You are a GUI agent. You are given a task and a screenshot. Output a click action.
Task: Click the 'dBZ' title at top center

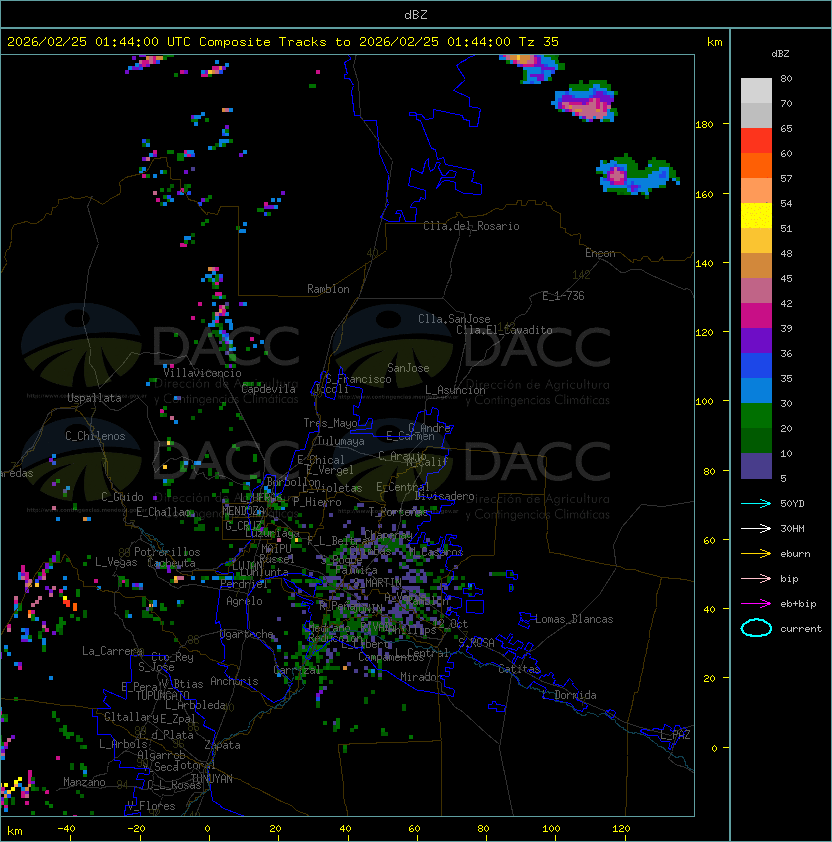416,14
